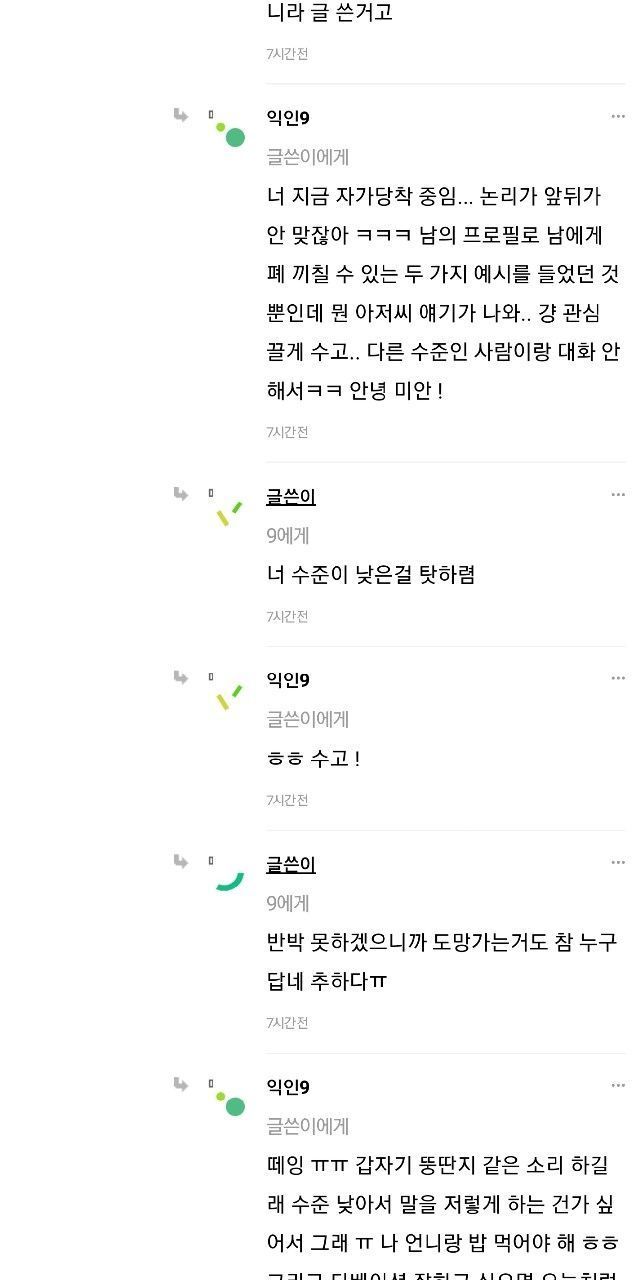Click avatar of the 'ㅎㅎ 수고 !' commenter
640x1280 pixels.
[x=229, y=696]
